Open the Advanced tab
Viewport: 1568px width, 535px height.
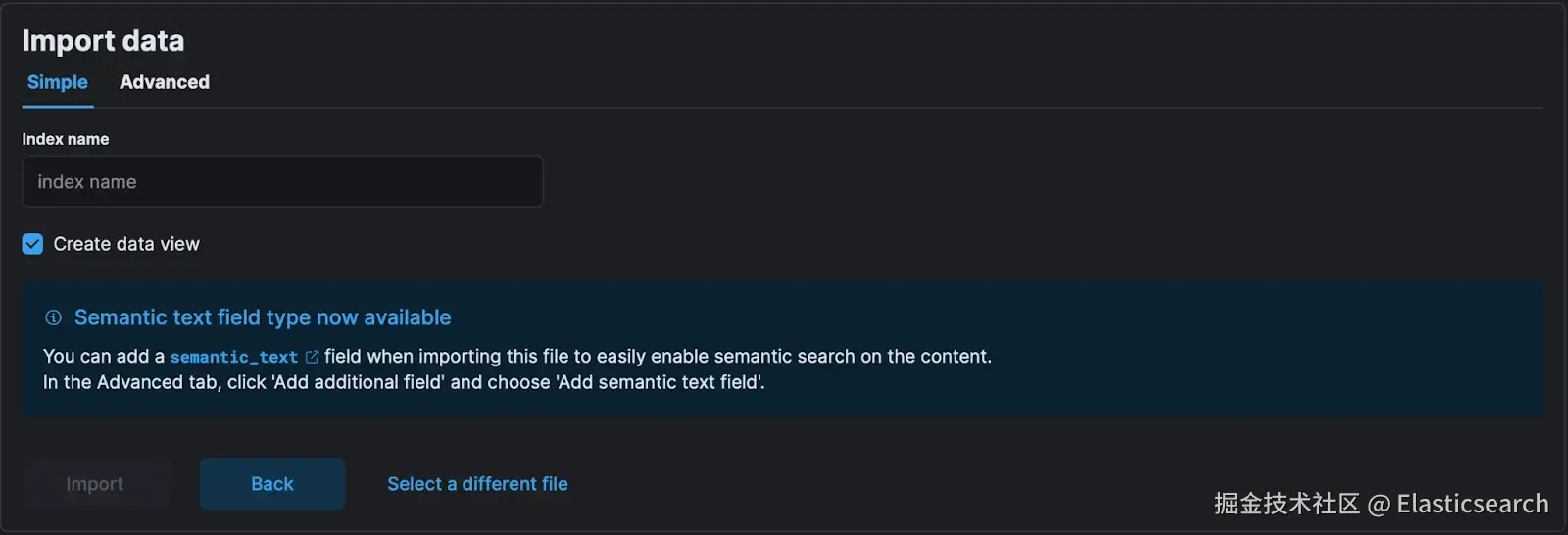tap(165, 82)
